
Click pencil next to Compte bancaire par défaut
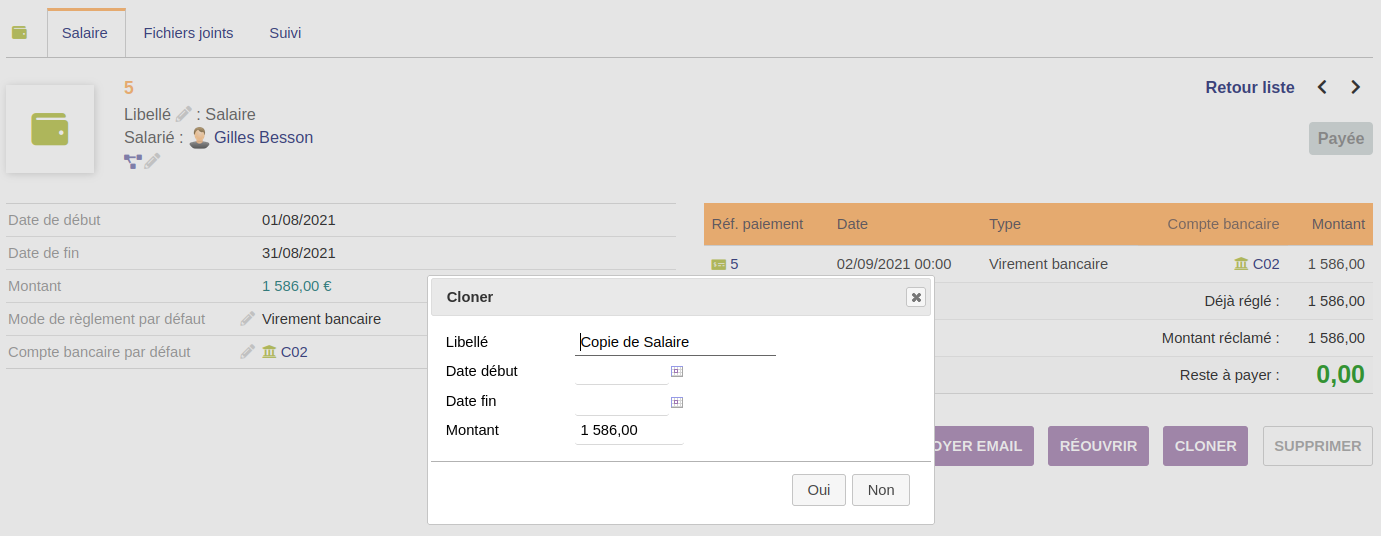pos(248,352)
